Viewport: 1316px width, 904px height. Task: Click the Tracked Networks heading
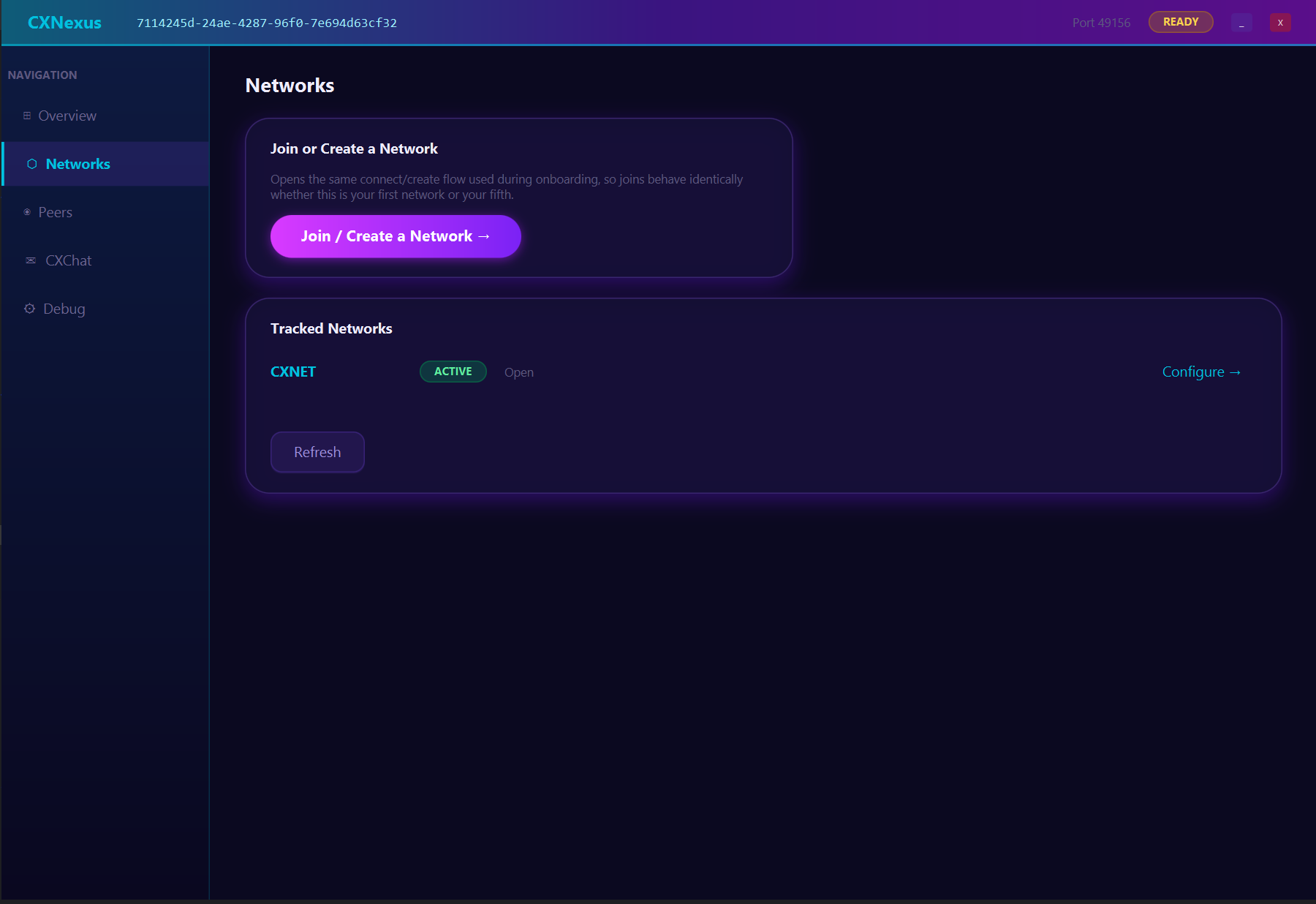pyautogui.click(x=331, y=328)
